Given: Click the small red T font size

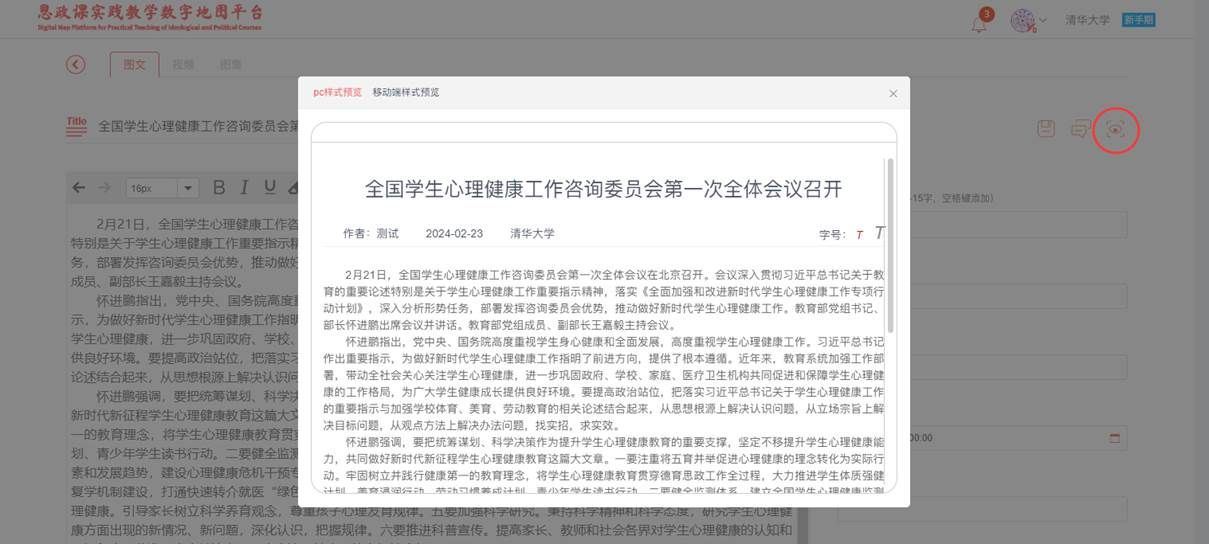Looking at the screenshot, I should tap(858, 235).
